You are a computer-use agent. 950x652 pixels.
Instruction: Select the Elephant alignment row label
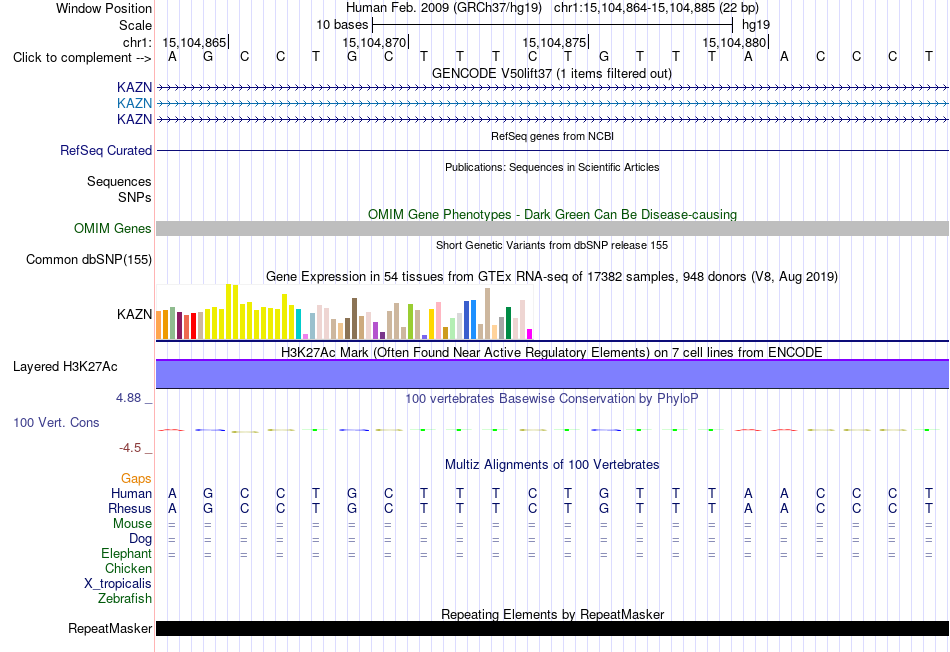tap(126, 553)
